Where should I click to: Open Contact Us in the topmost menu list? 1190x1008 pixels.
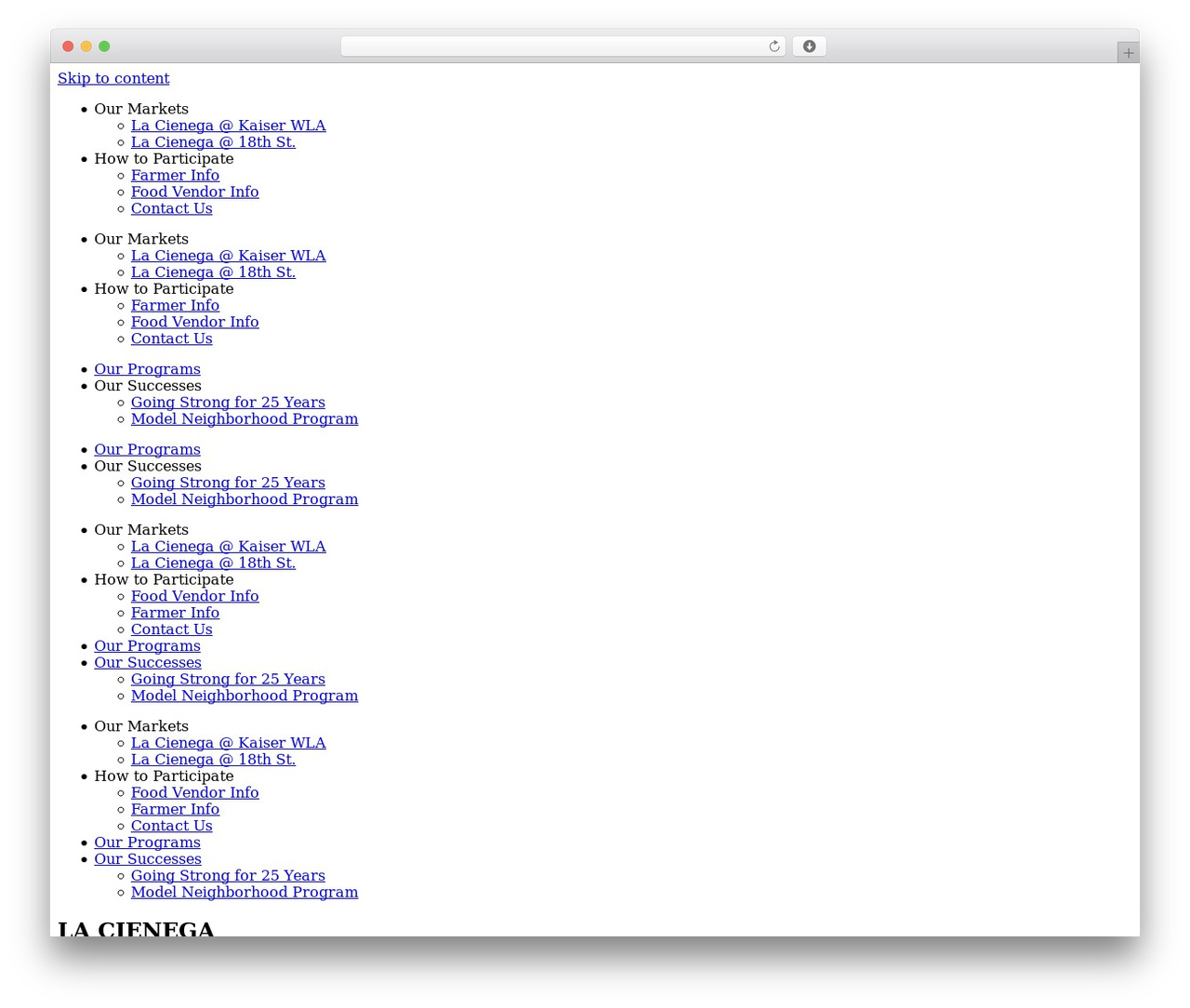click(x=171, y=209)
